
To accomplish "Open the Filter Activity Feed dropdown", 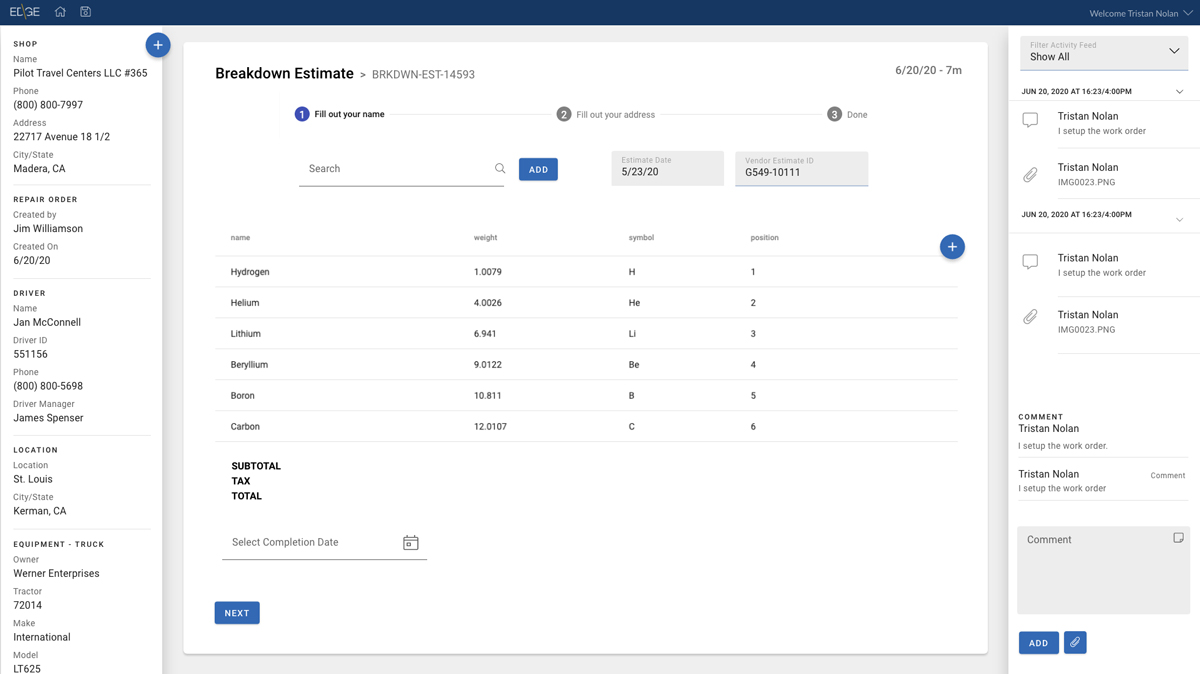I will point(1103,52).
